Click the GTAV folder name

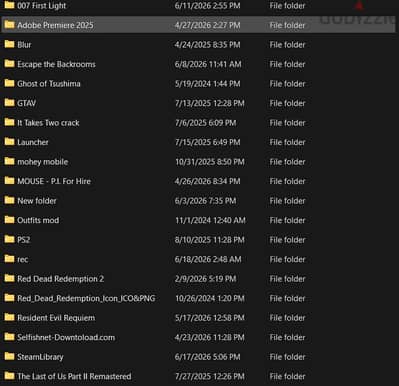click(x=27, y=103)
